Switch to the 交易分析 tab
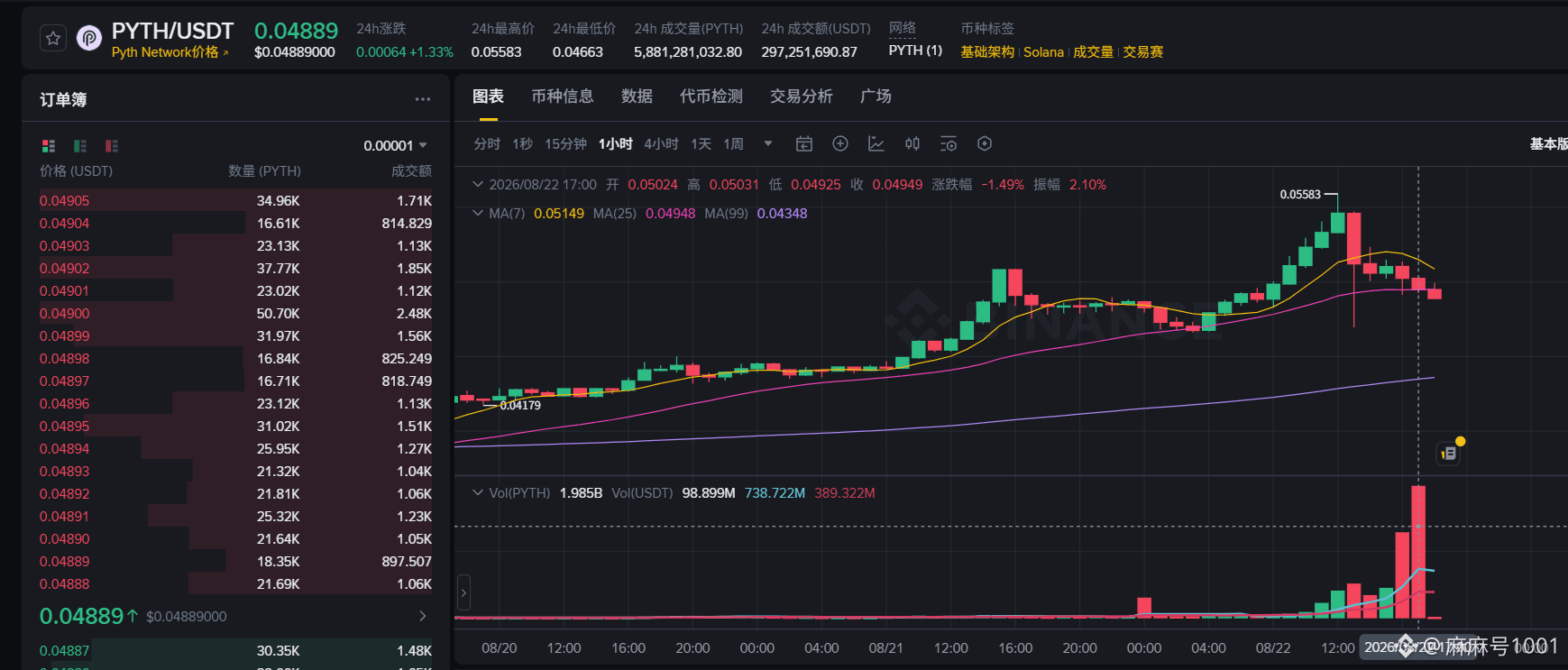Screen dimensions: 1568x670 801,96
